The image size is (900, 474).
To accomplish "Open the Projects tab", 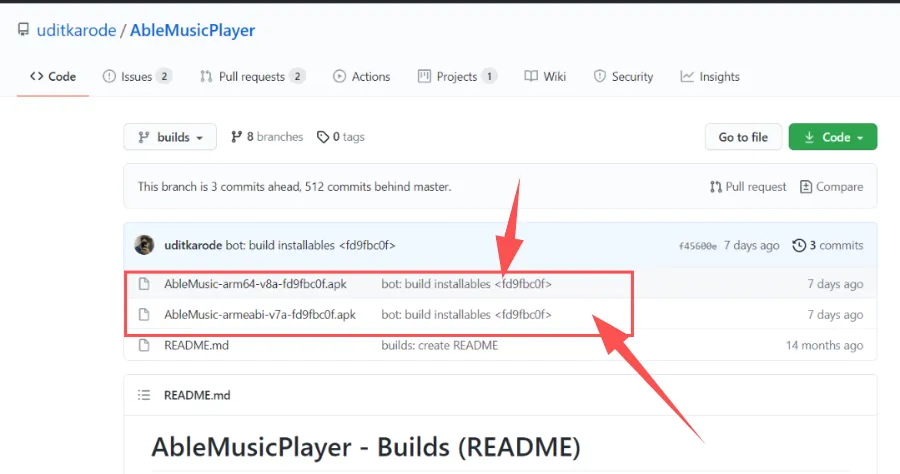I will (457, 76).
